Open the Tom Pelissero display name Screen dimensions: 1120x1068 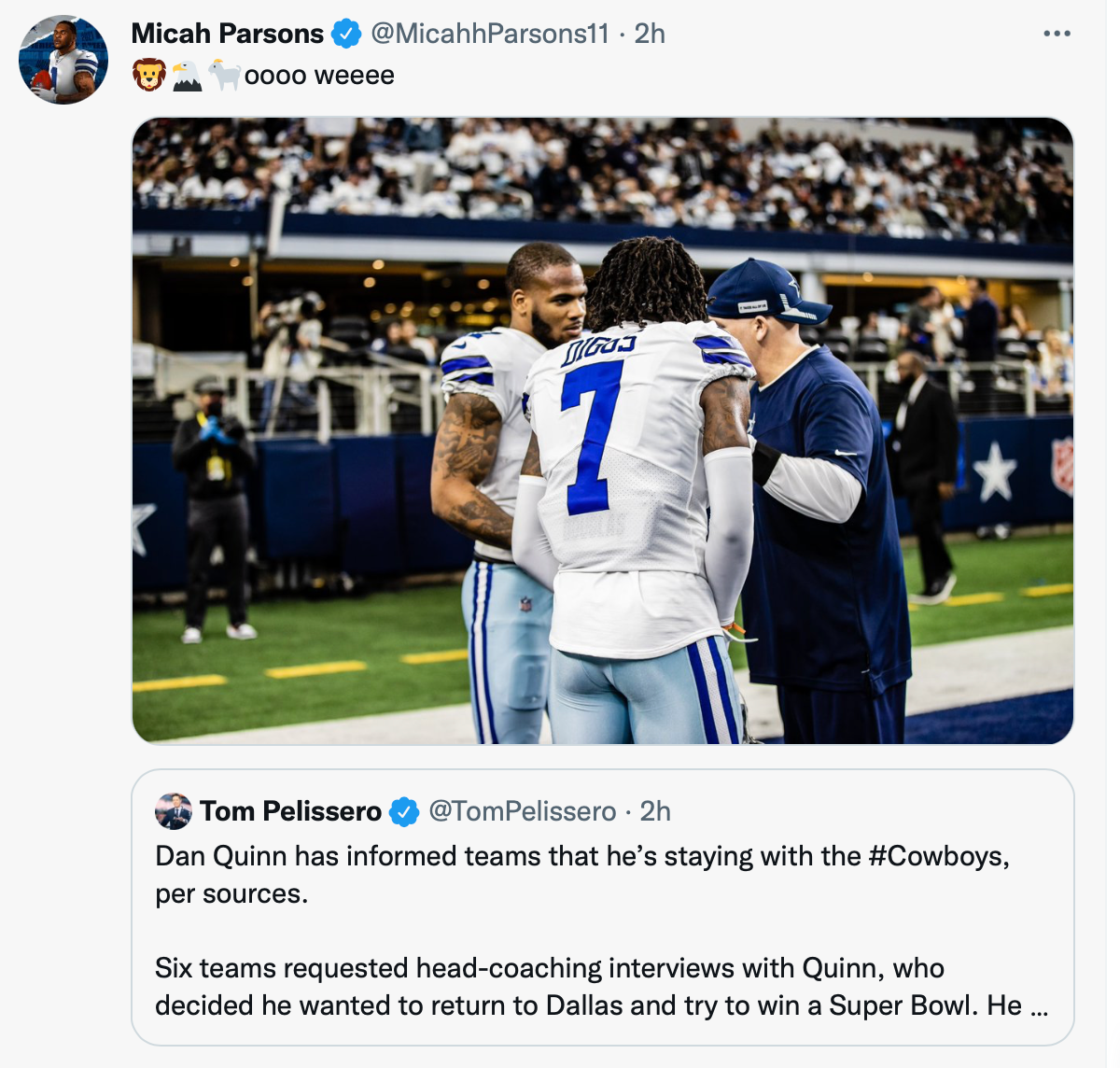pyautogui.click(x=290, y=811)
